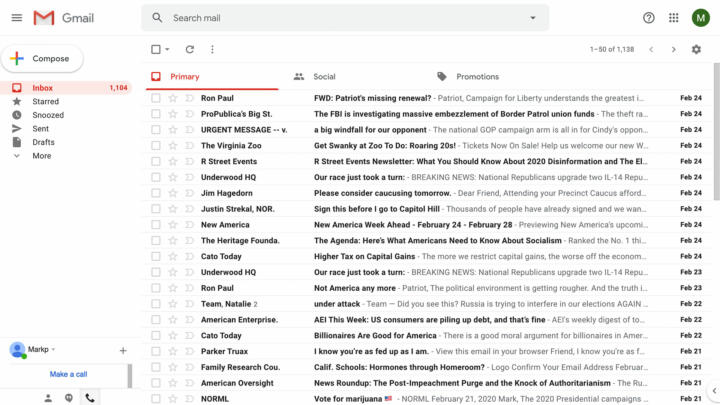
Task: Show search options dropdown
Action: [x=533, y=18]
